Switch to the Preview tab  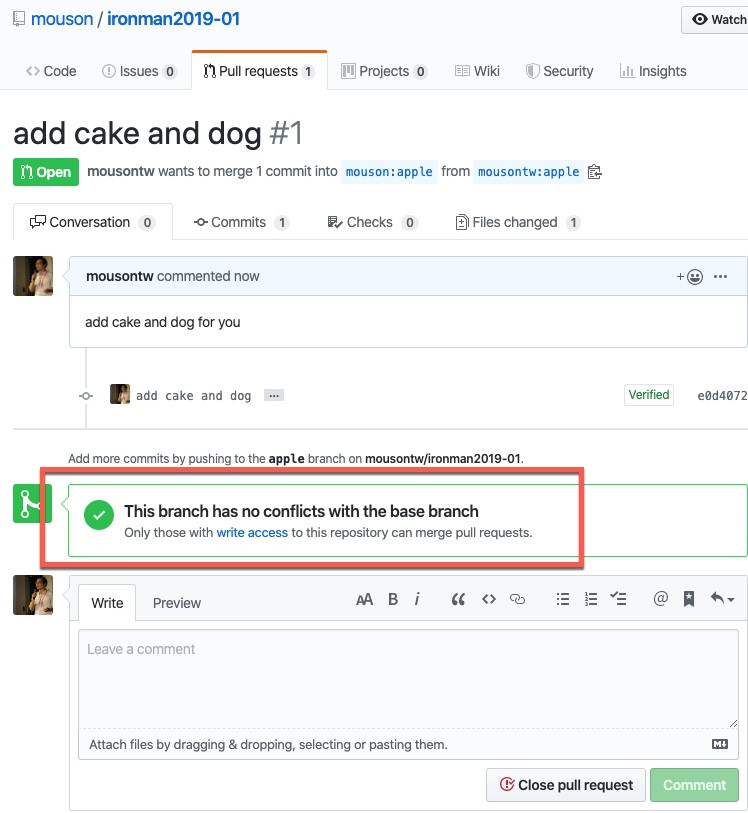(x=177, y=602)
